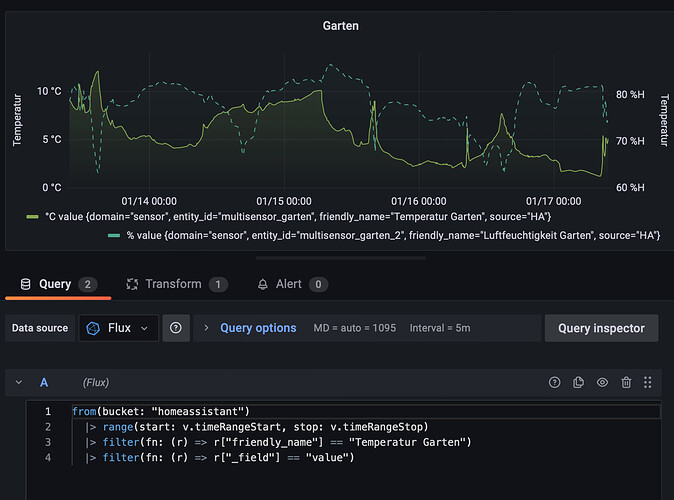The height and width of the screenshot is (500, 674).
Task: Click the left Temperatur axis title
Action: [17, 120]
